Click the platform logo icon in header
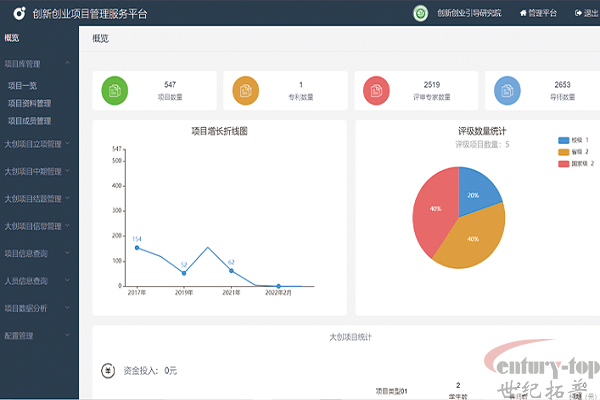Image resolution: width=600 pixels, height=400 pixels. [19, 14]
